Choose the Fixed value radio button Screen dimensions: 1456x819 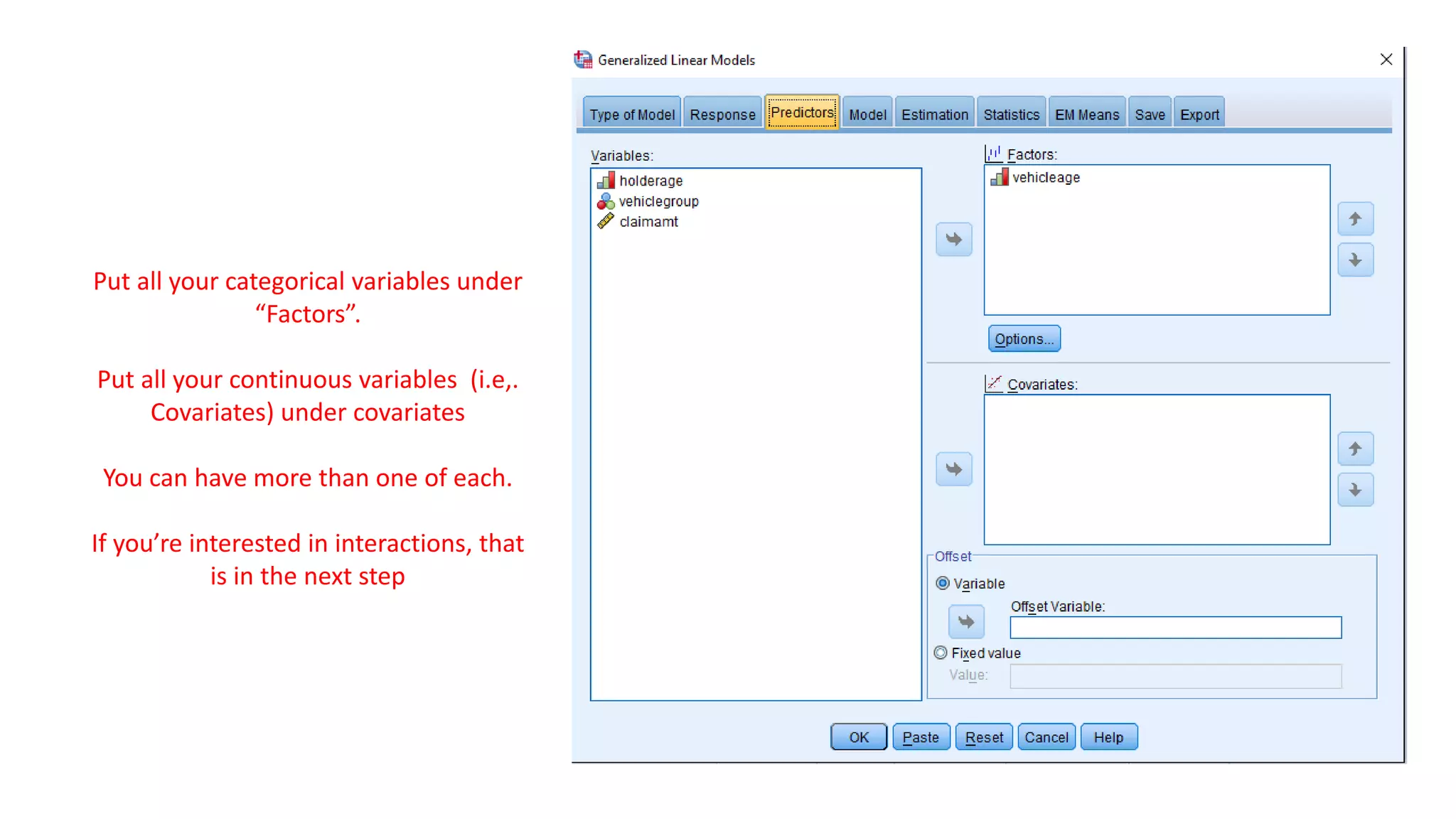pyautogui.click(x=941, y=653)
